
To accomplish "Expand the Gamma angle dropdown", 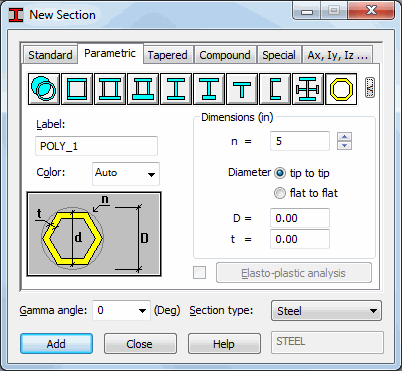I will point(121,310).
